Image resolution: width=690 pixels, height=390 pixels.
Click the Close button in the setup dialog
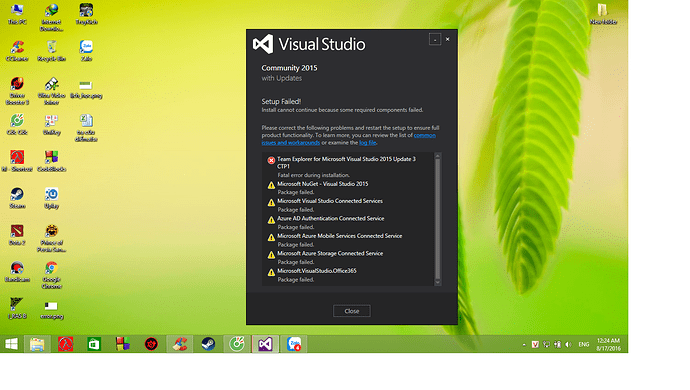(352, 311)
